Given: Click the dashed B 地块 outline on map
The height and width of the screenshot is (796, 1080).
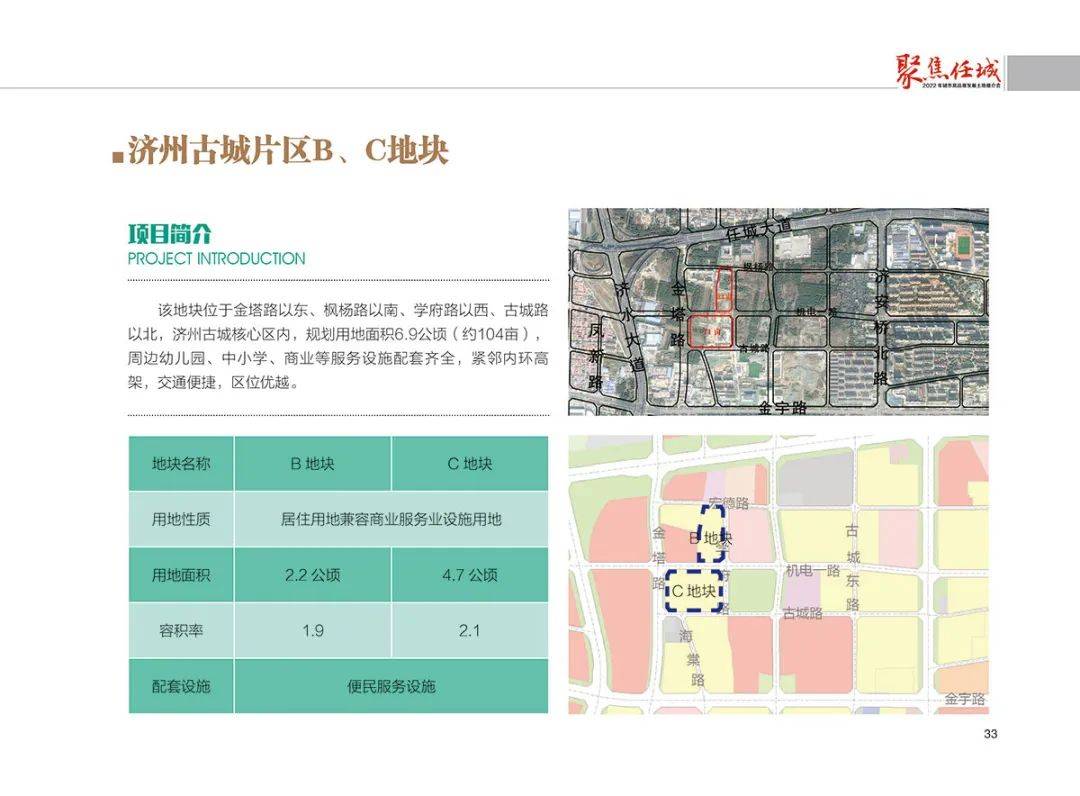Looking at the screenshot, I should 712,534.
